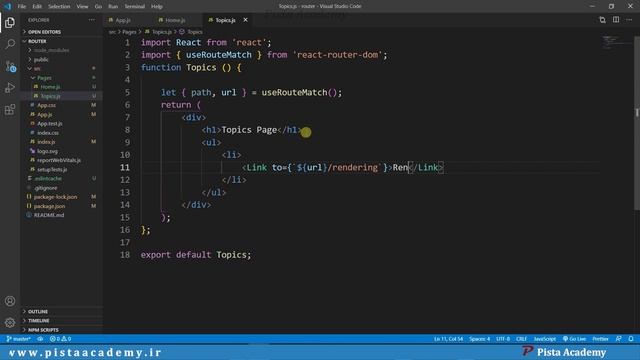This screenshot has height=360, width=640.
Task: Switch to the App.js editor tab
Action: (122, 20)
